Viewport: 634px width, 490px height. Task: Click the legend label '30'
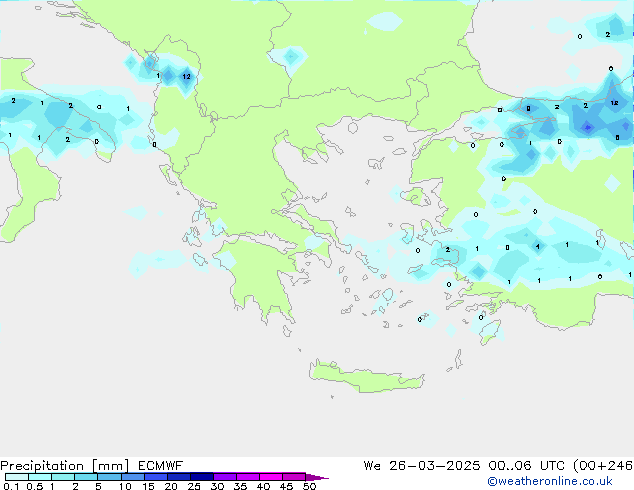(x=217, y=486)
